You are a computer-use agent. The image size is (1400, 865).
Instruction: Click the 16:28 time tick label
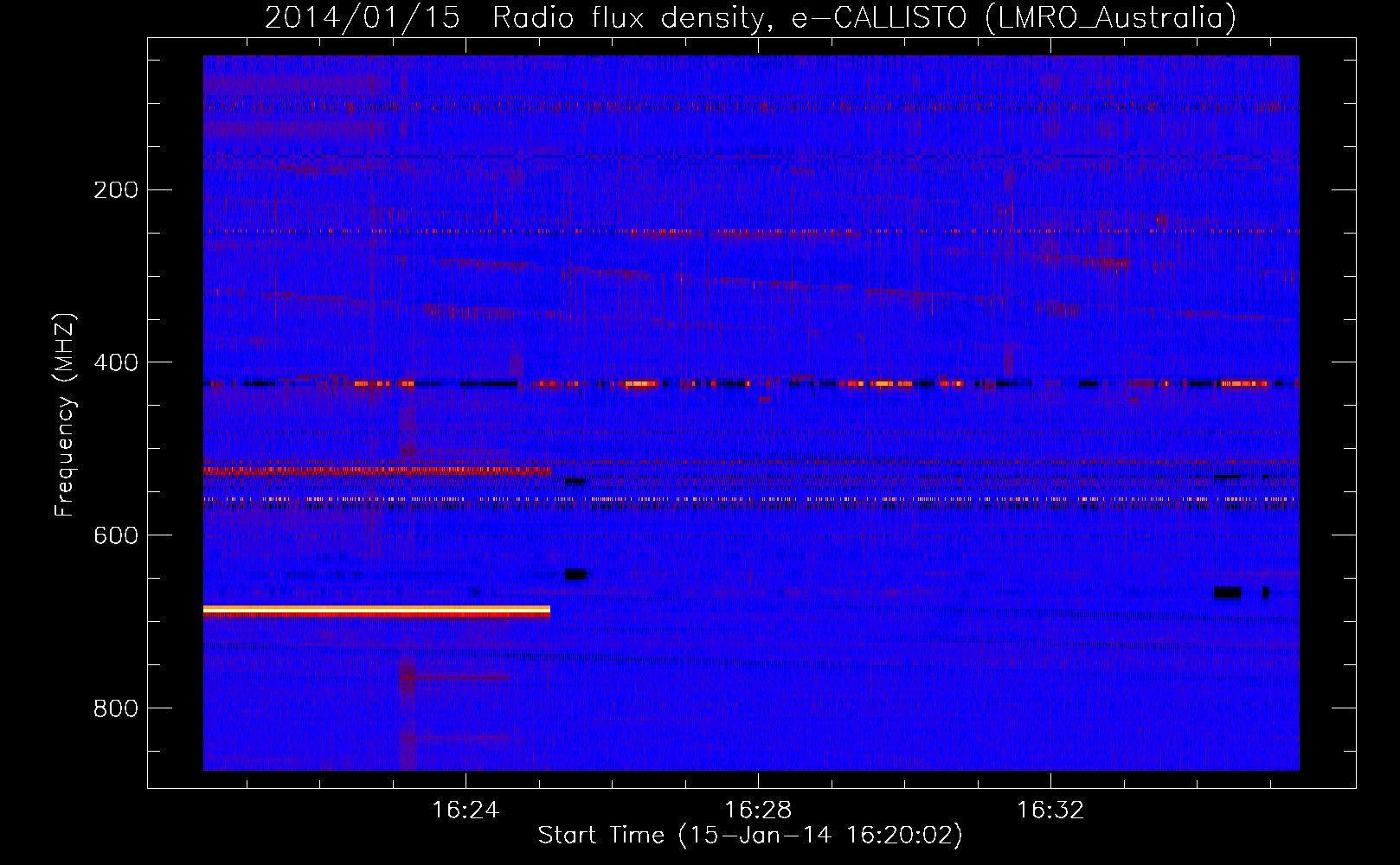tap(758, 811)
